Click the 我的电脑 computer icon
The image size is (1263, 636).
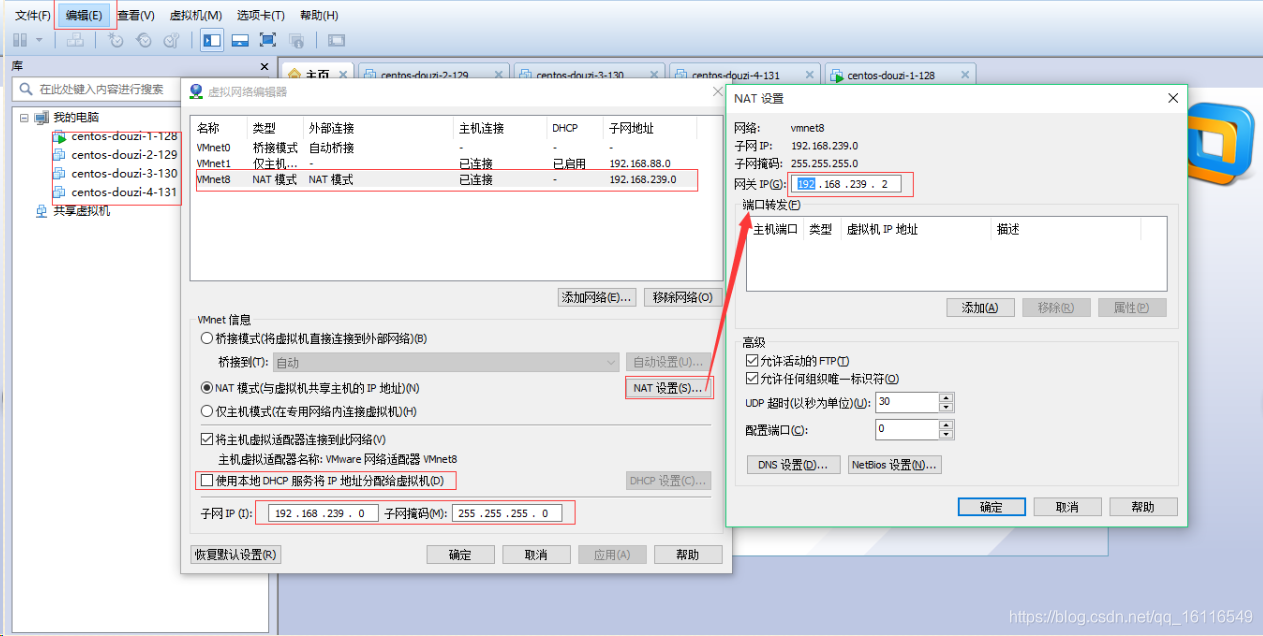(x=42, y=118)
